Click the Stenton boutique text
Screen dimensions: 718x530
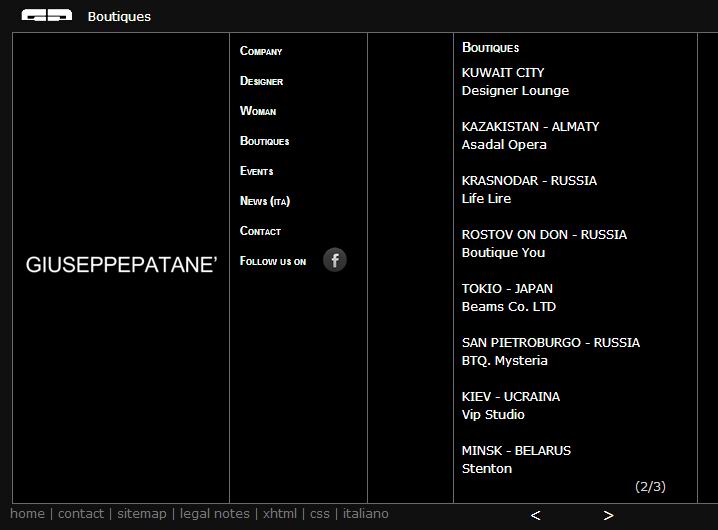pyautogui.click(x=487, y=469)
